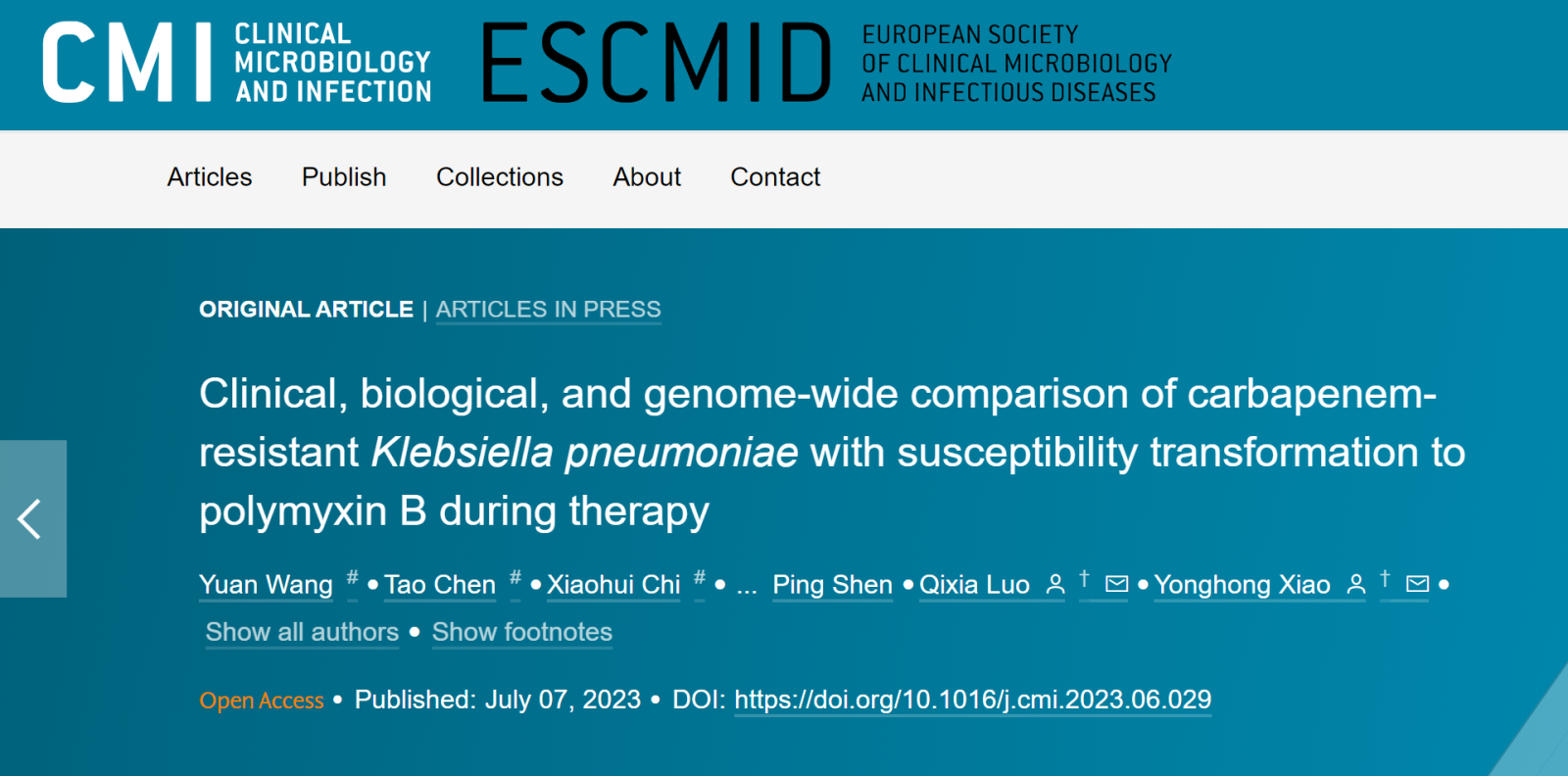
Task: Open the Collections menu
Action: pyautogui.click(x=500, y=177)
